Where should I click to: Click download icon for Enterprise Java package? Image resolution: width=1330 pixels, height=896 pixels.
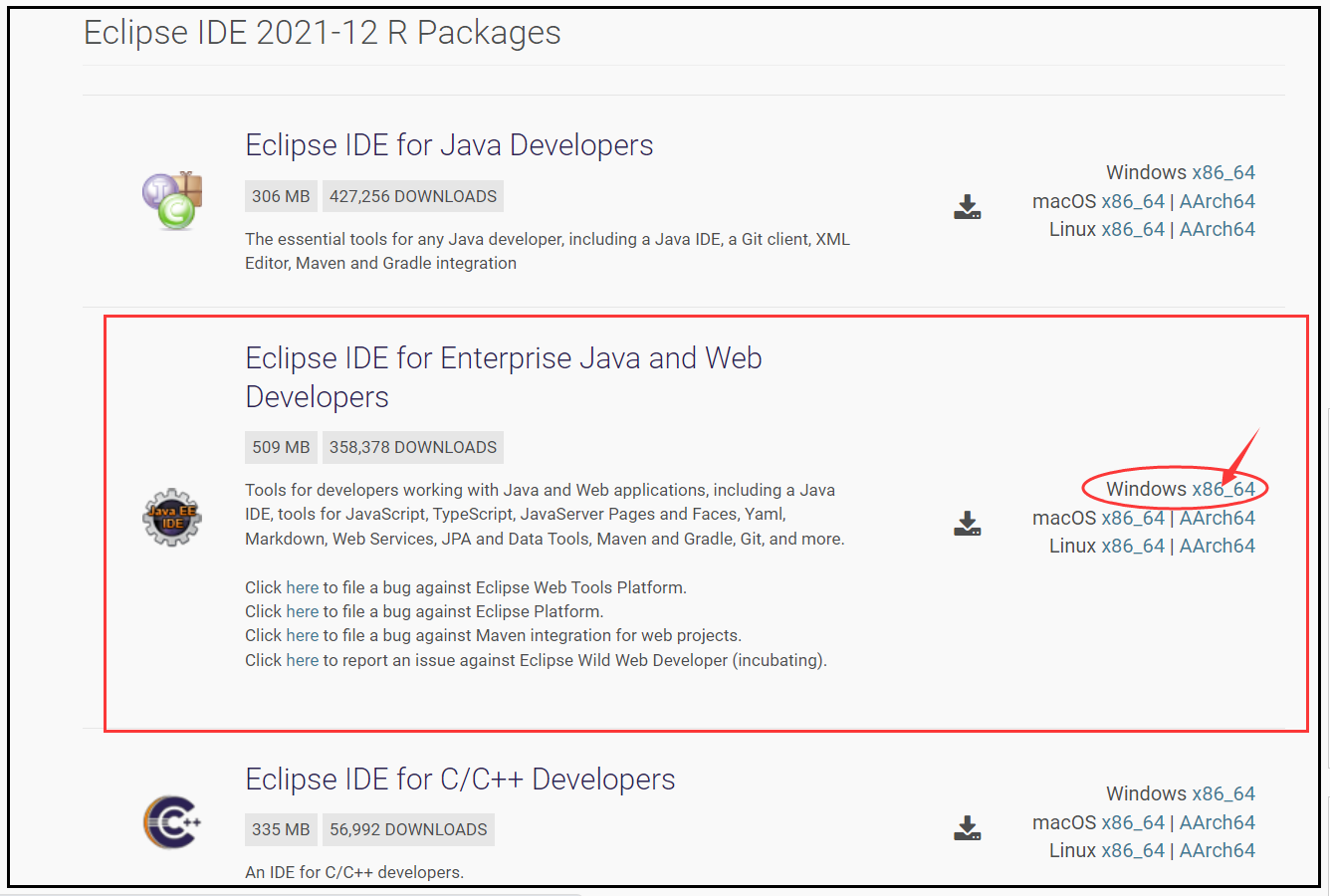pos(968,524)
